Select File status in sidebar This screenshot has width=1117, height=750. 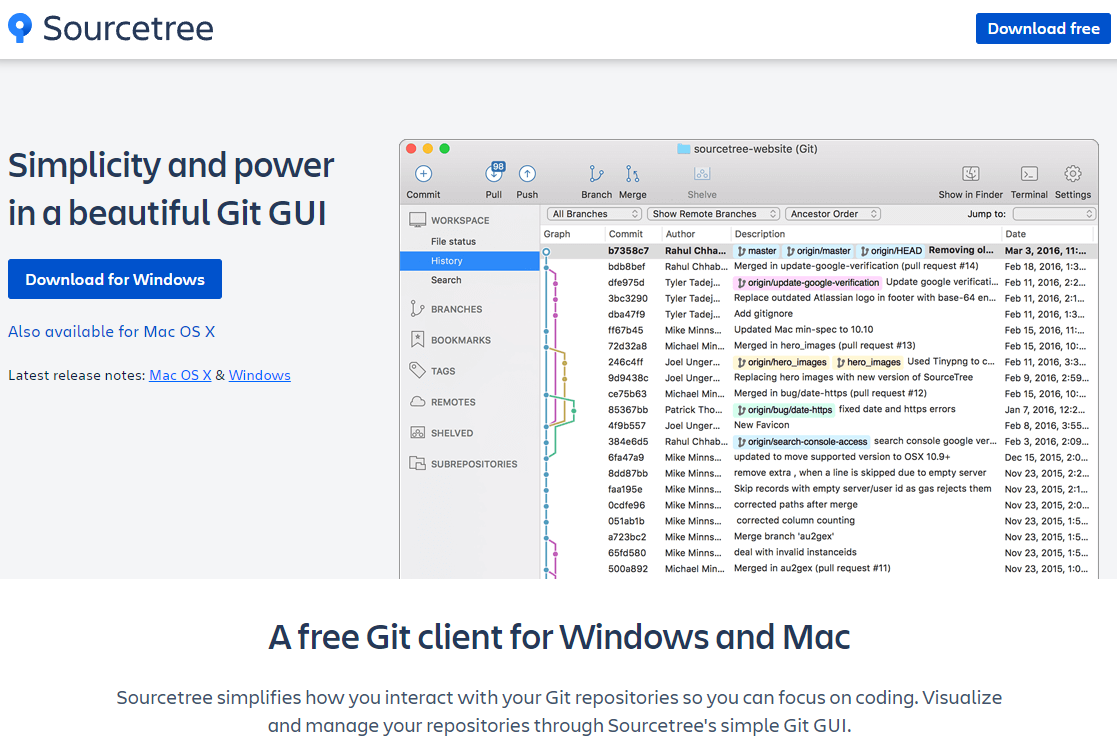(x=453, y=241)
